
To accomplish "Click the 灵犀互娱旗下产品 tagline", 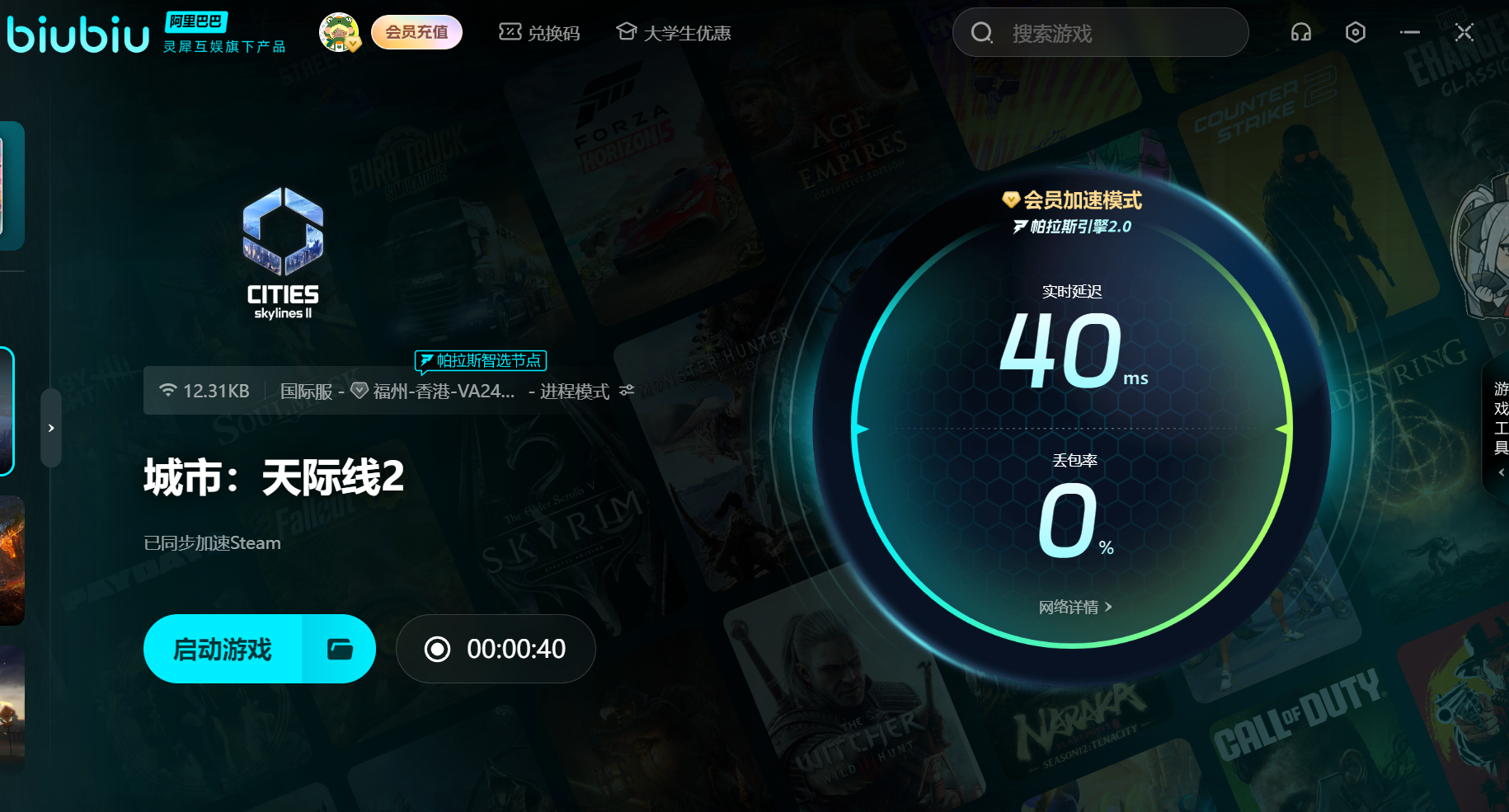I will (224, 47).
